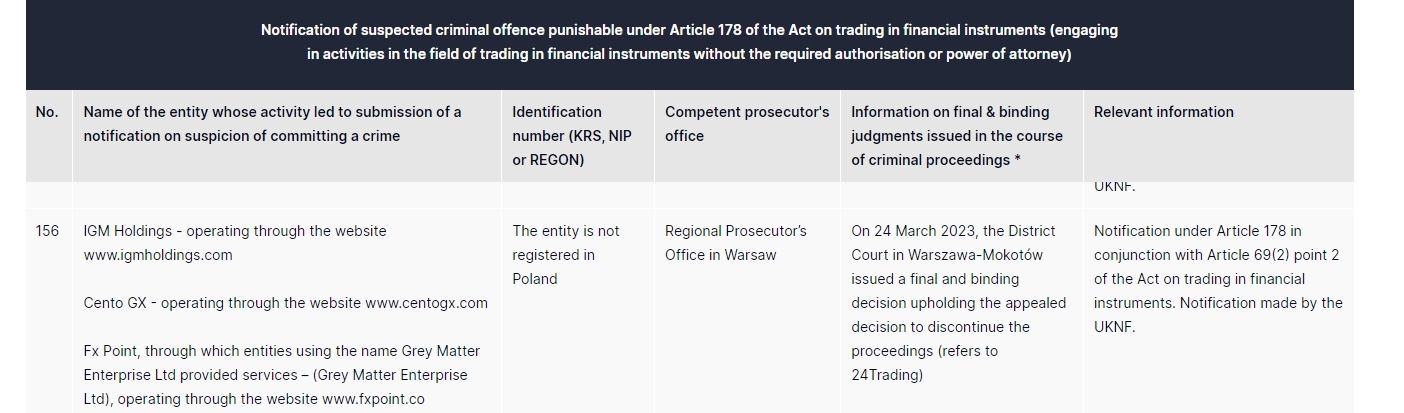This screenshot has height=413, width=1404.
Task: Click the "Relevant information" column header
Action: (1163, 112)
